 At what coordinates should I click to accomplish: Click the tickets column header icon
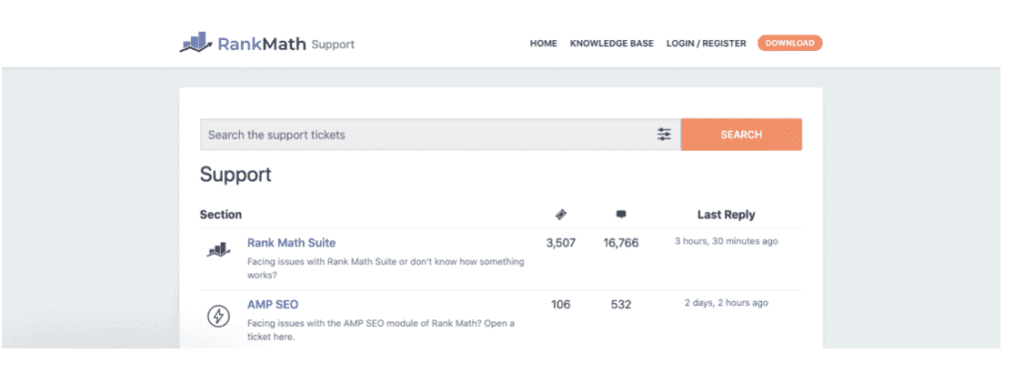pos(560,214)
